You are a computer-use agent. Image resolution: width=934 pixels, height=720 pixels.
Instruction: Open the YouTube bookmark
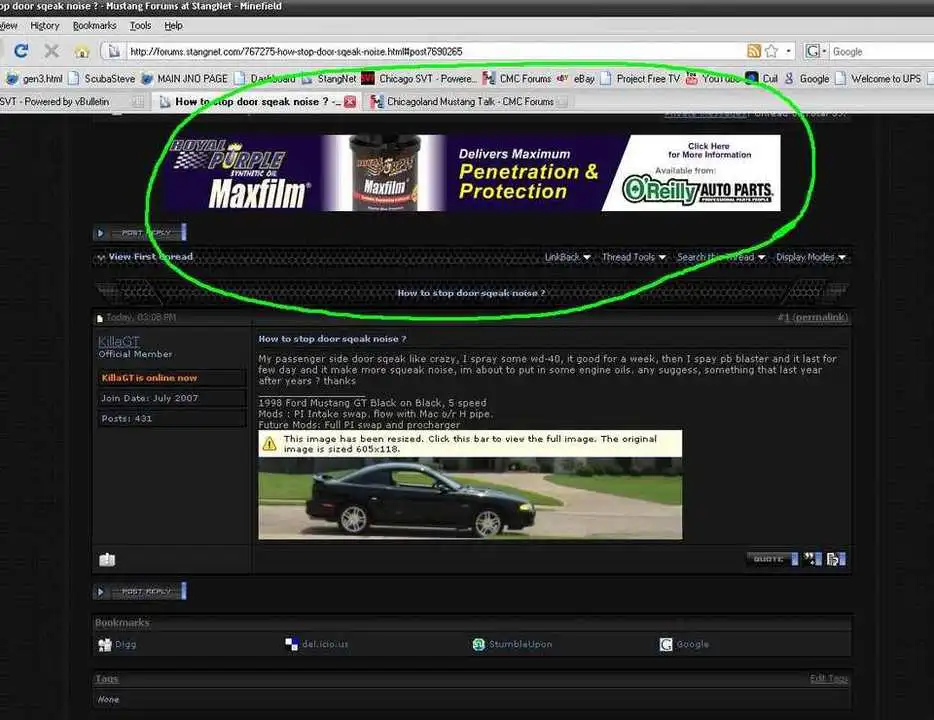(x=713, y=79)
